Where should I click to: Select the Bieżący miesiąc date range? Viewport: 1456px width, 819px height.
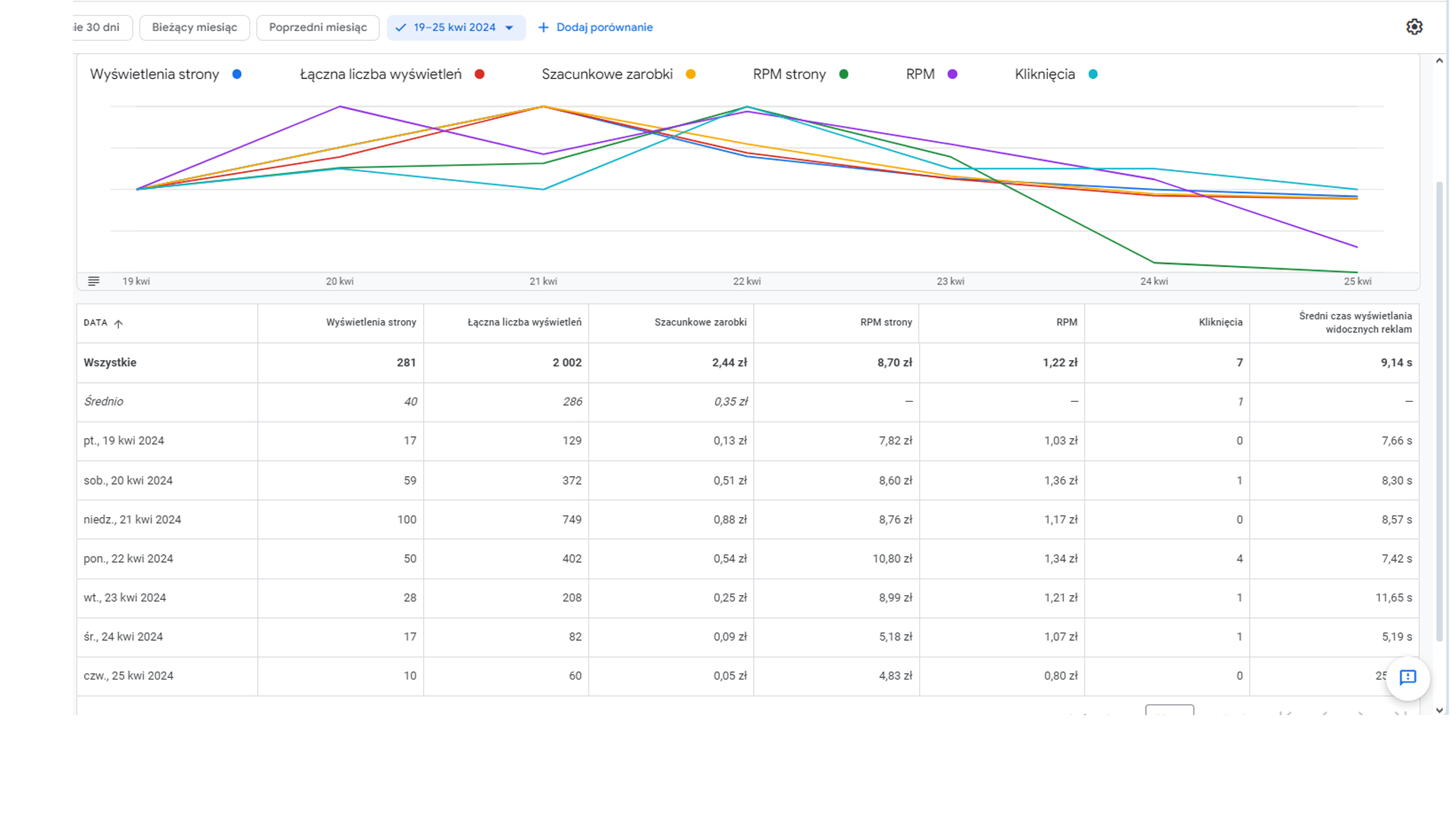tap(194, 27)
